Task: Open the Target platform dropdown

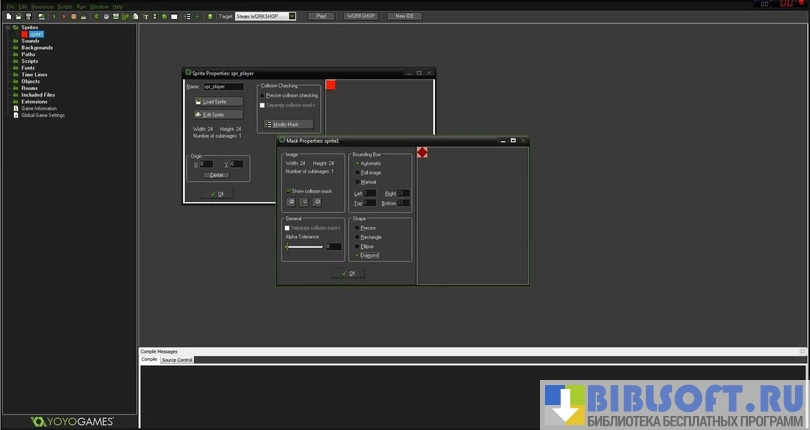Action: (x=291, y=17)
